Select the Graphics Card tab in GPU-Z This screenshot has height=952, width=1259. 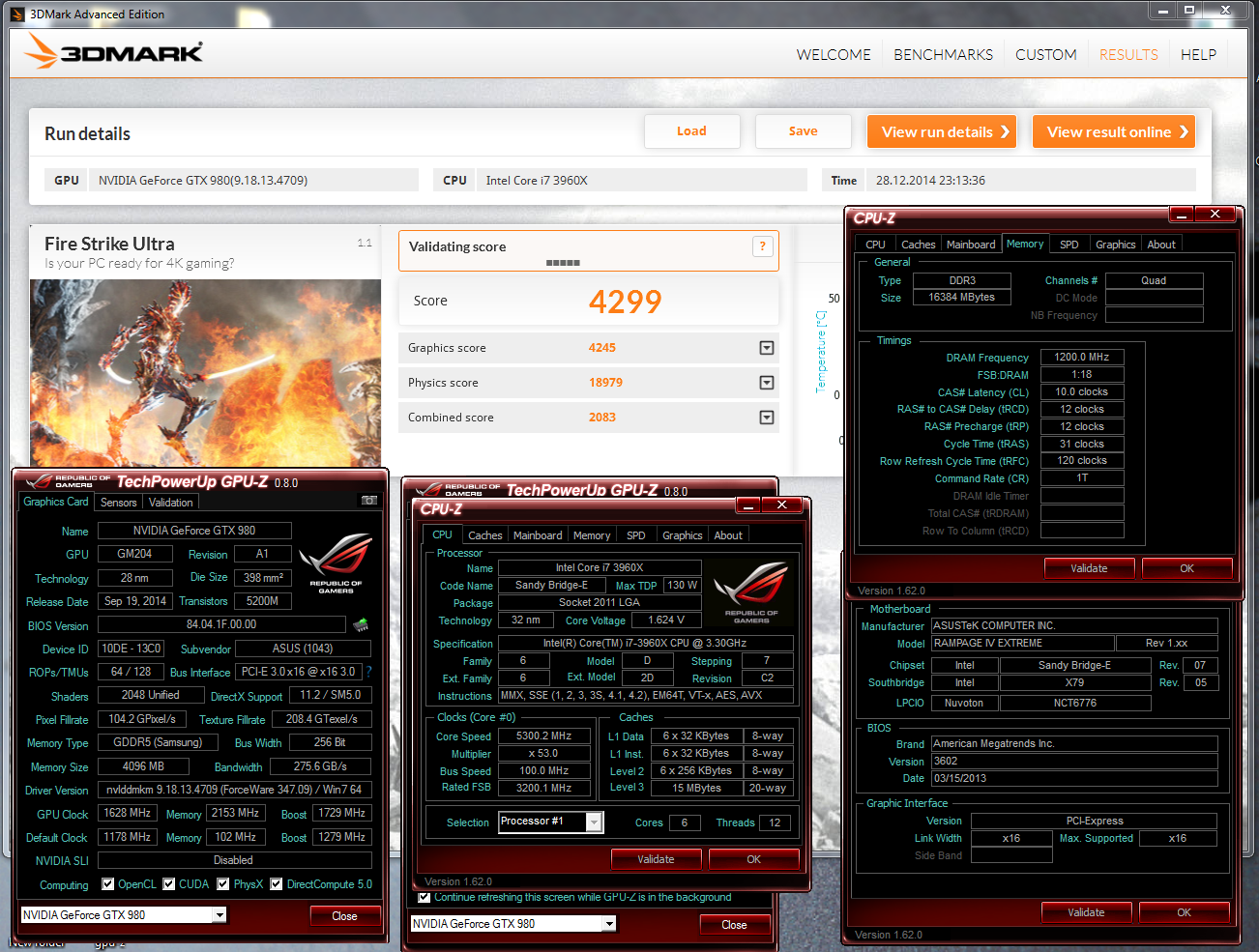[x=56, y=502]
